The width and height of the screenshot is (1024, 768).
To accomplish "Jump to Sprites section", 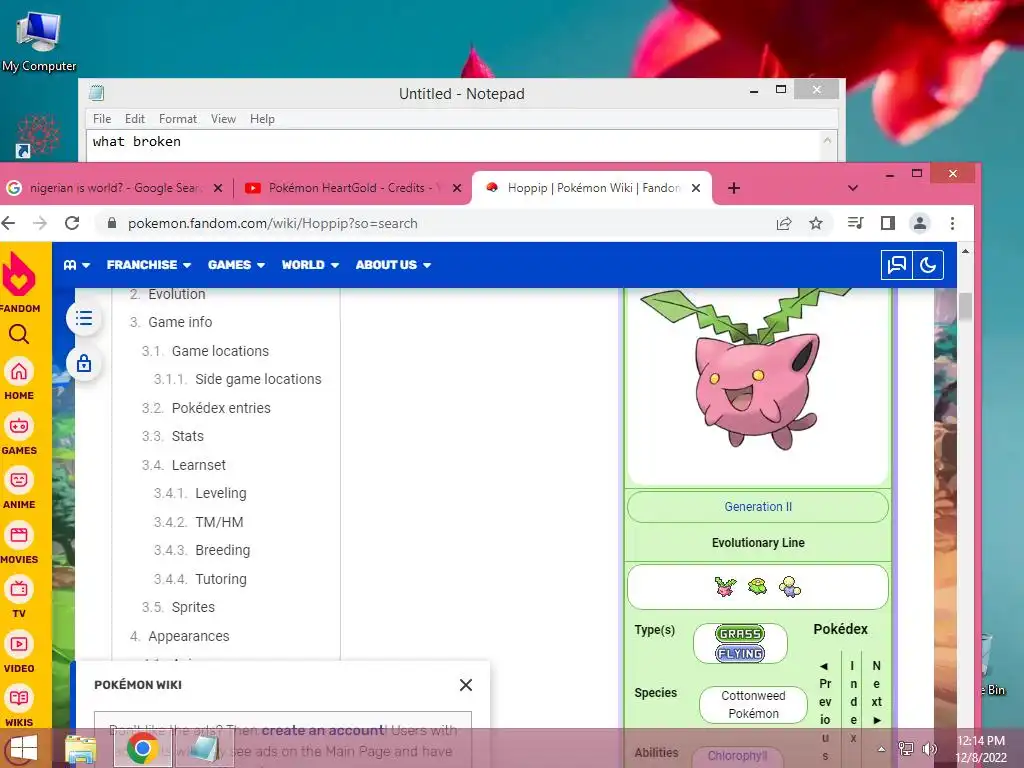I will (193, 607).
